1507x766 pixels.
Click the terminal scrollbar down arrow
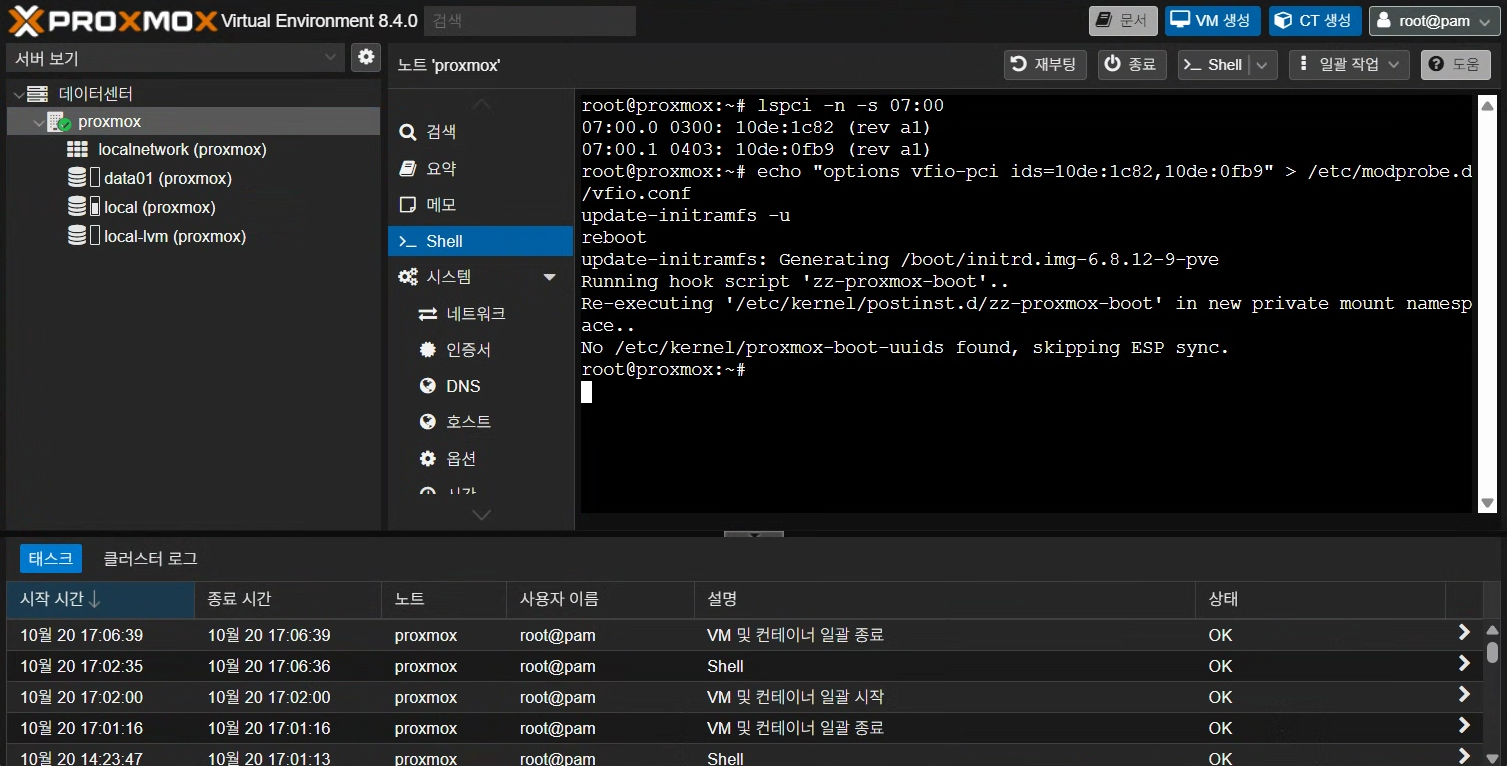pyautogui.click(x=1487, y=503)
